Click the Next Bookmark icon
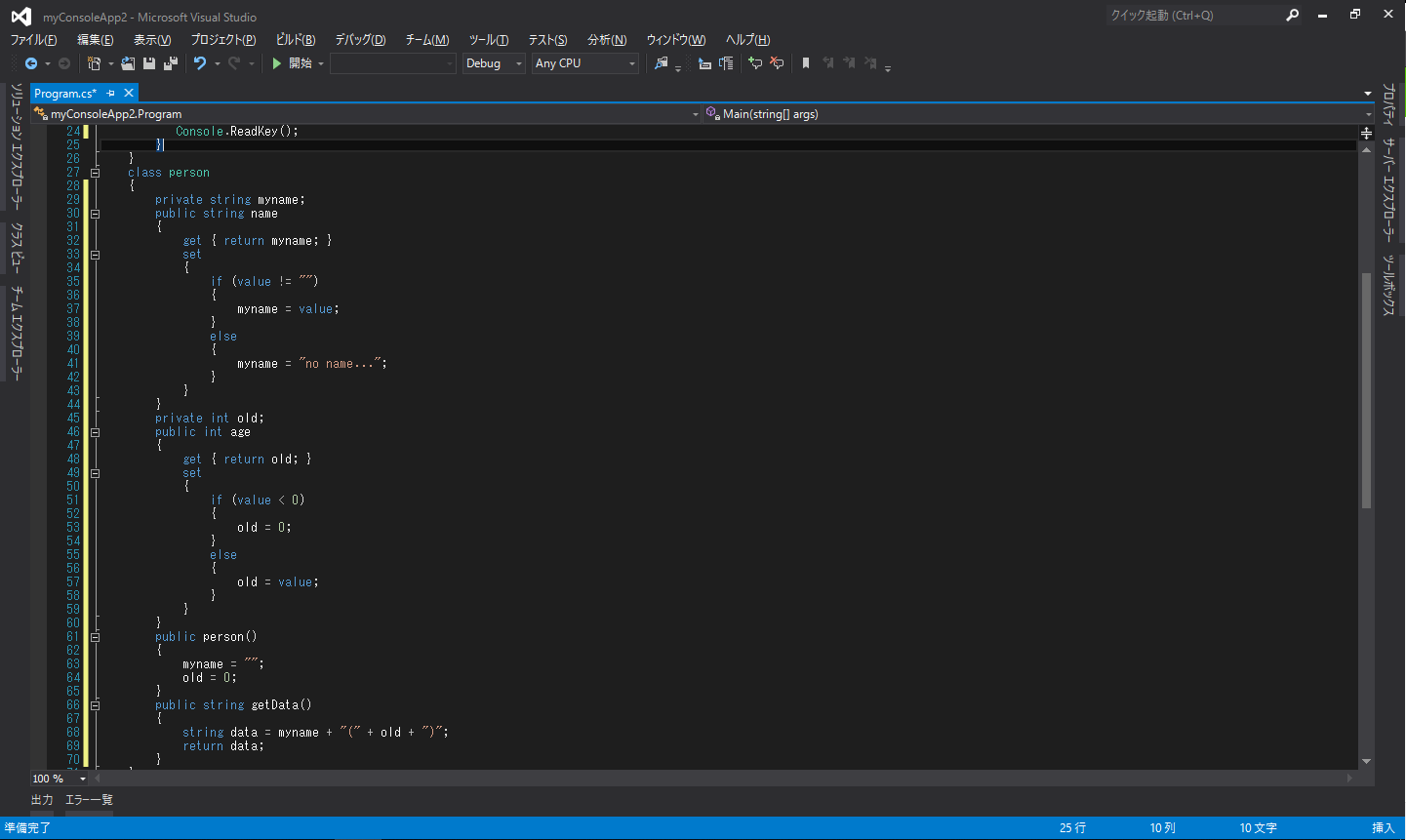The height and width of the screenshot is (840, 1406). point(849,63)
